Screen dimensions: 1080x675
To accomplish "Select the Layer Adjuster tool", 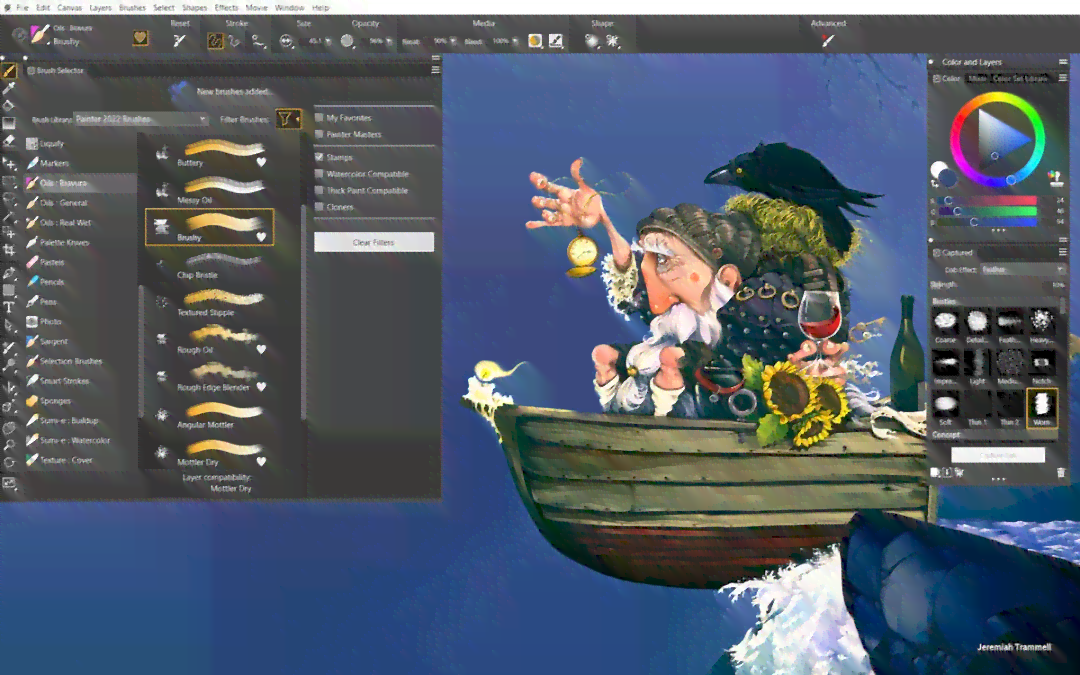I will [x=8, y=163].
